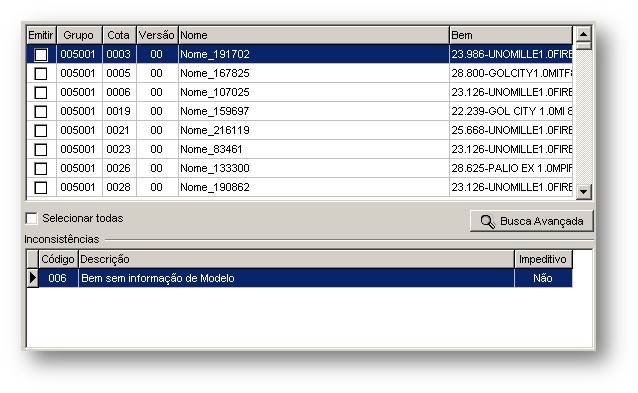
Task: Check the Emitir box for Nome_190862
Action: tap(41, 188)
